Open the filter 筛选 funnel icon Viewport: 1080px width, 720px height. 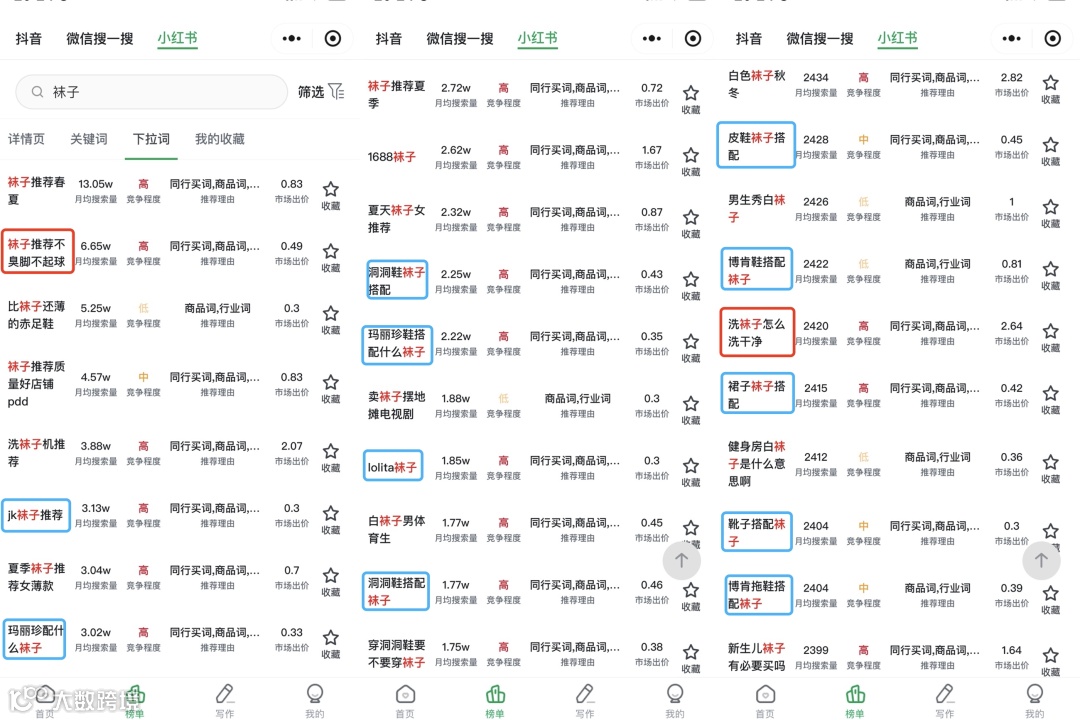pyautogui.click(x=336, y=92)
